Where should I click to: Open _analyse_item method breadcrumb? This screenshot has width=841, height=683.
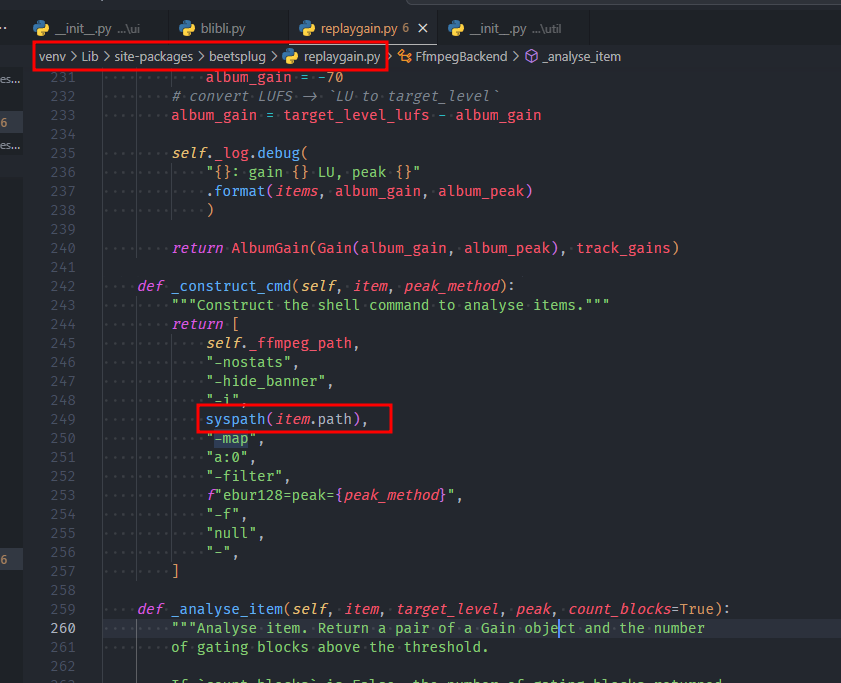(581, 56)
